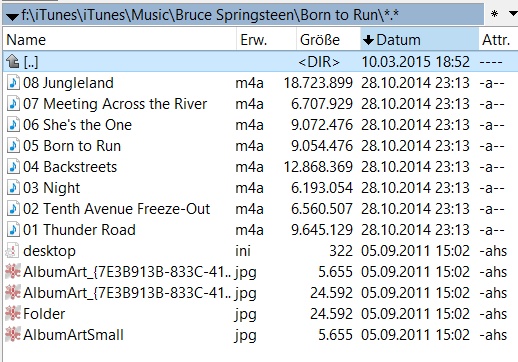Select 07 Meeting Across the River icon
518x362 pixels.
click(x=13, y=104)
